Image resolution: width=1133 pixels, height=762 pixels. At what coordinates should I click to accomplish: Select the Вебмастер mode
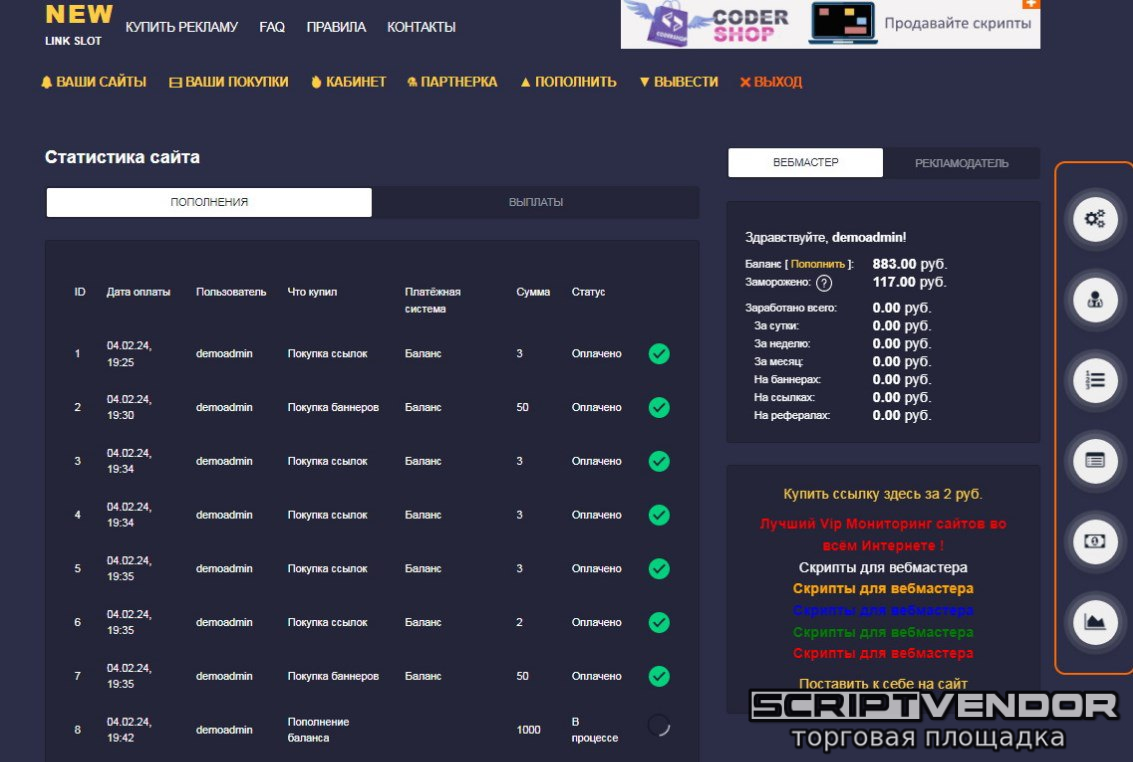(805, 163)
